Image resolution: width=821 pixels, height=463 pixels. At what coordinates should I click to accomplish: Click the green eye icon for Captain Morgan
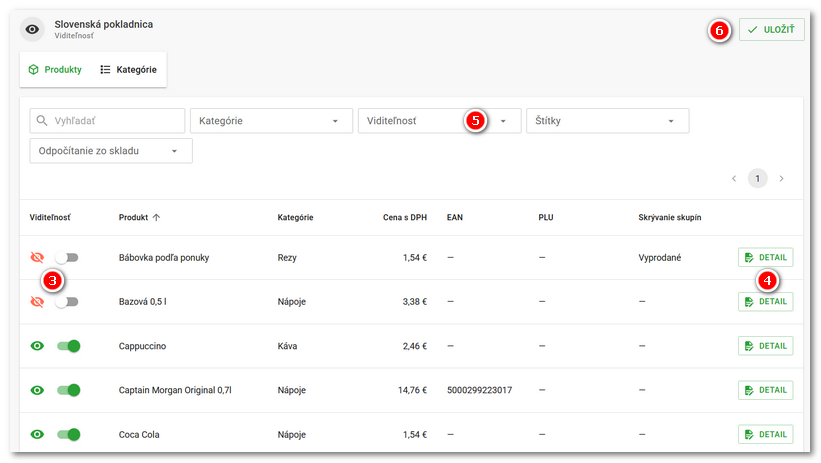[37, 390]
